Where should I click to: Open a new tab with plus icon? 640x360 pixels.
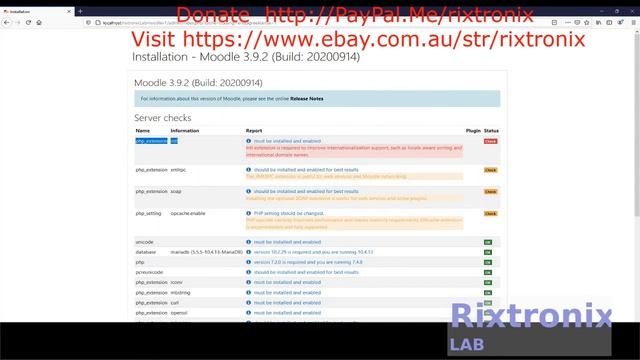[x=80, y=11]
